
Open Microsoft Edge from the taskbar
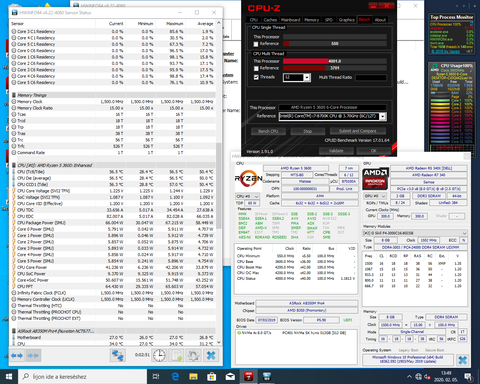(x=175, y=377)
